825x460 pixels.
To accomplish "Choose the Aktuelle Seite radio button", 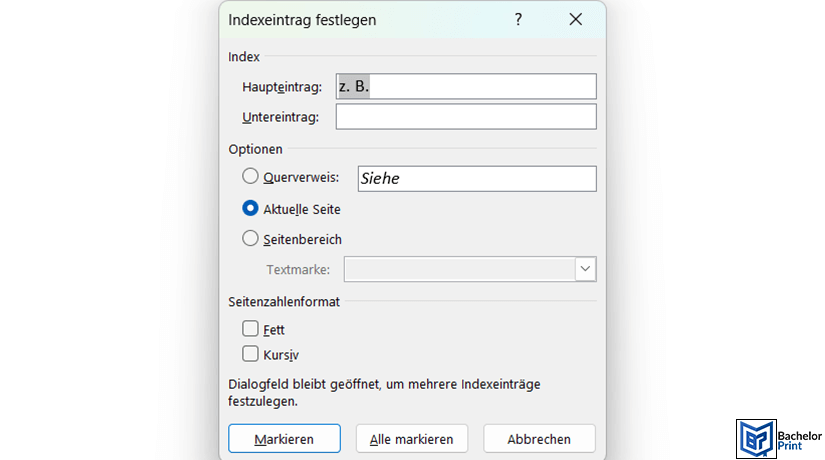I will point(250,208).
